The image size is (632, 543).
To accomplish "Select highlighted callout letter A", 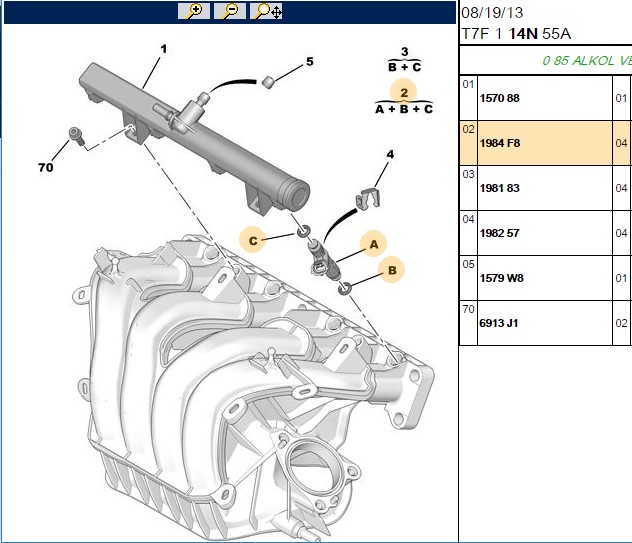I will point(374,244).
